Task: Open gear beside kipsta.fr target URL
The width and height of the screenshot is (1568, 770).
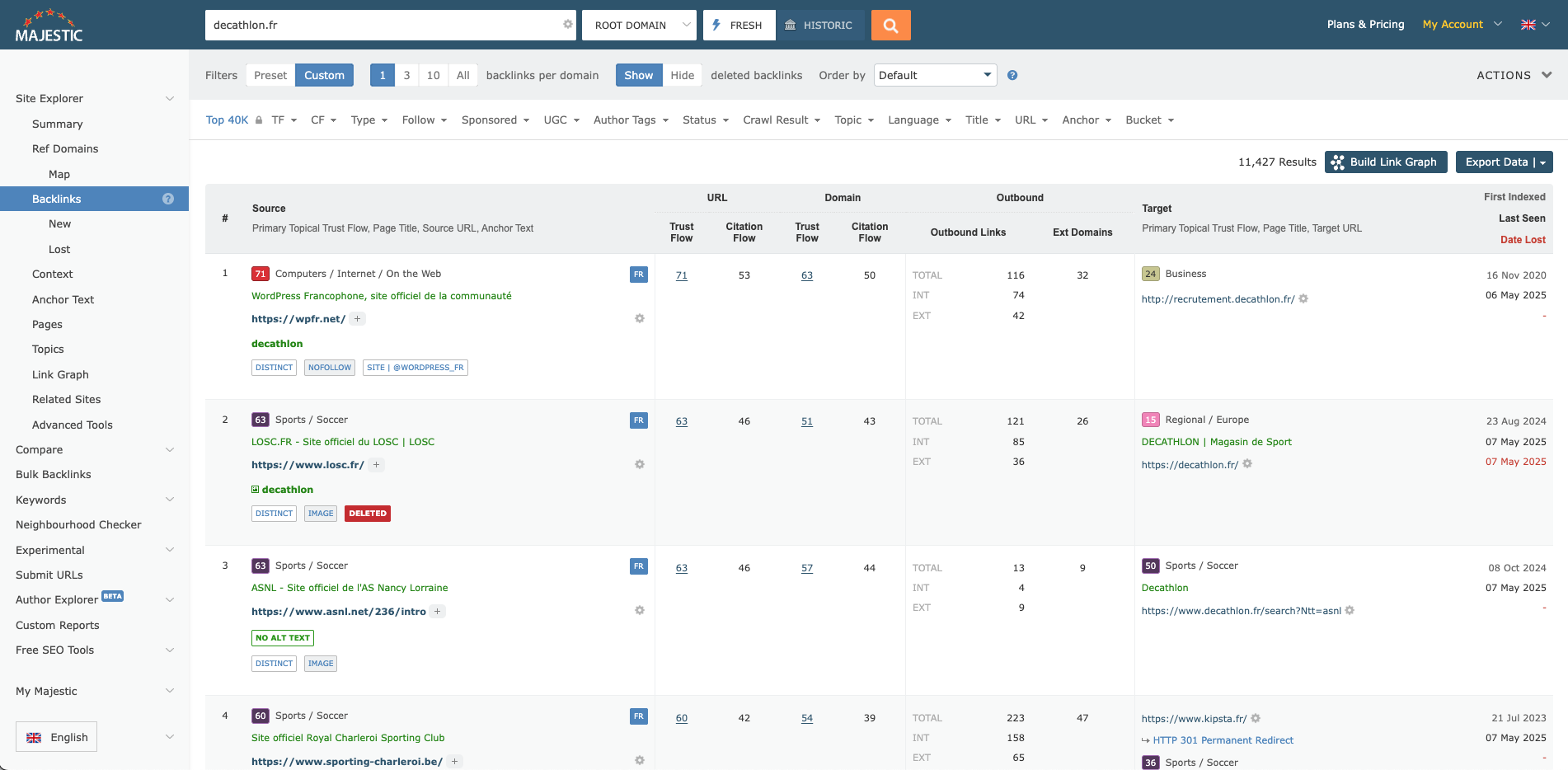Action: (x=1256, y=718)
